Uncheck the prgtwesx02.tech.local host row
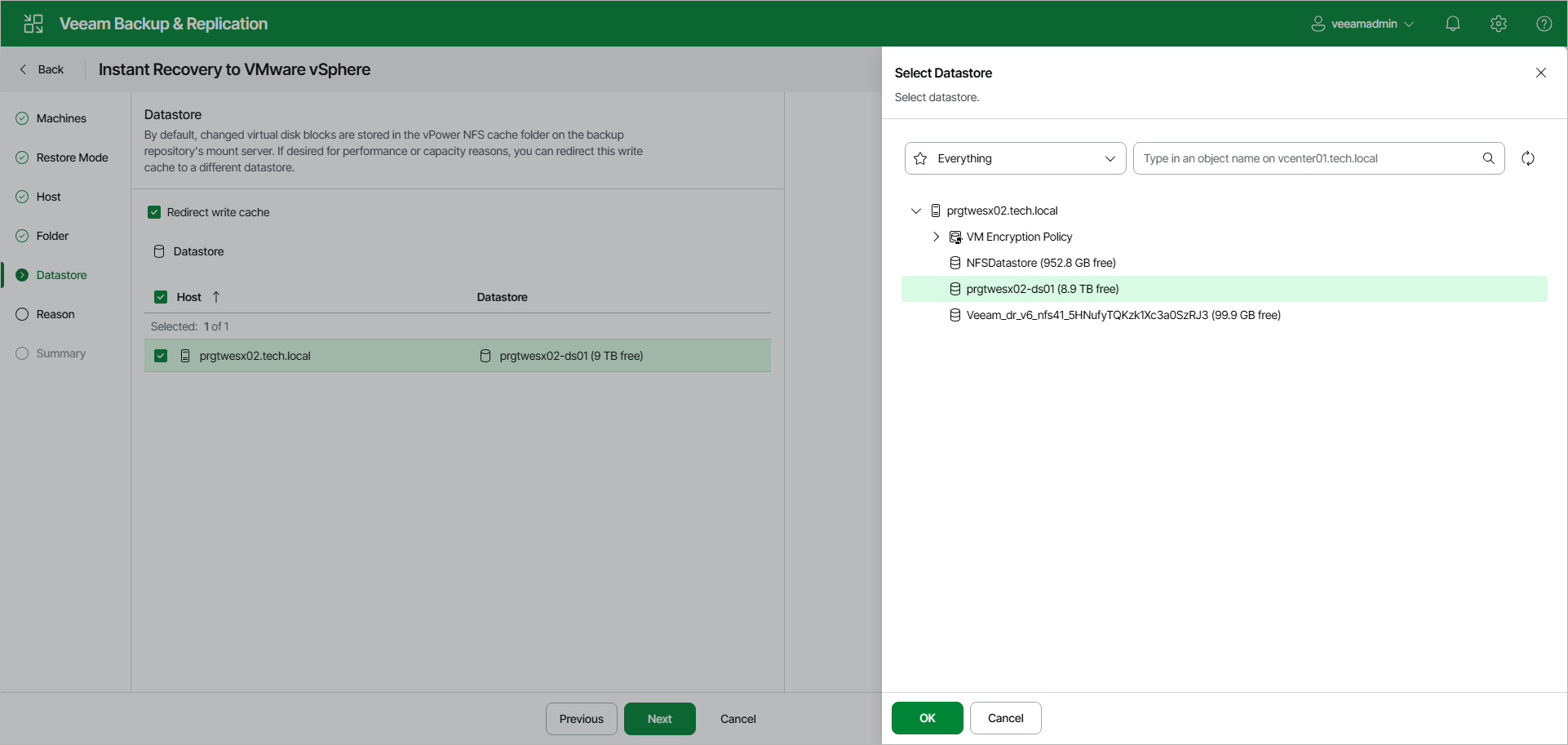This screenshot has height=745, width=1568. [x=161, y=356]
